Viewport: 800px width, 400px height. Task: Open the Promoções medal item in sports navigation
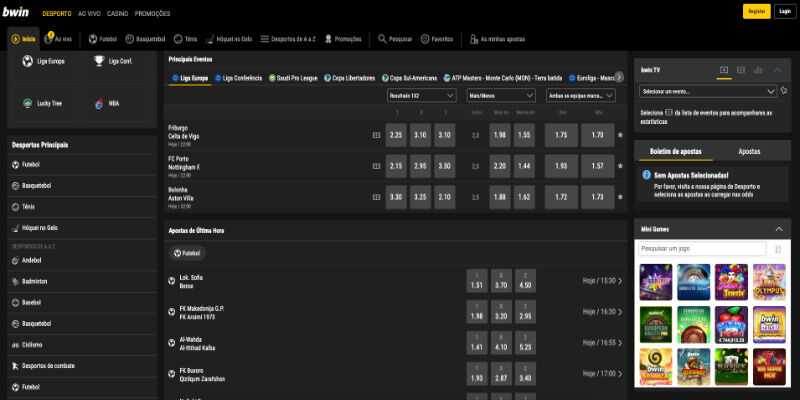343,39
